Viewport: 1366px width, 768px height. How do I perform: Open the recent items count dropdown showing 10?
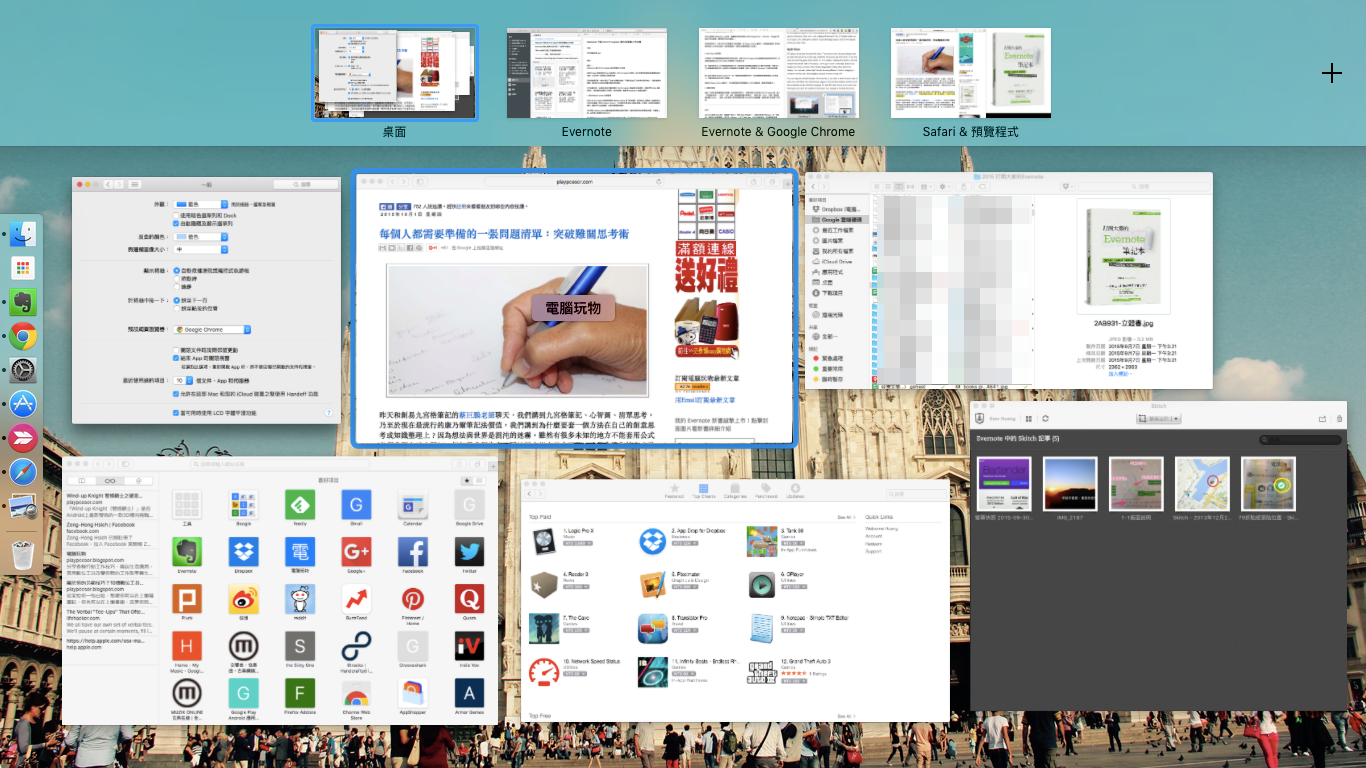pos(183,381)
